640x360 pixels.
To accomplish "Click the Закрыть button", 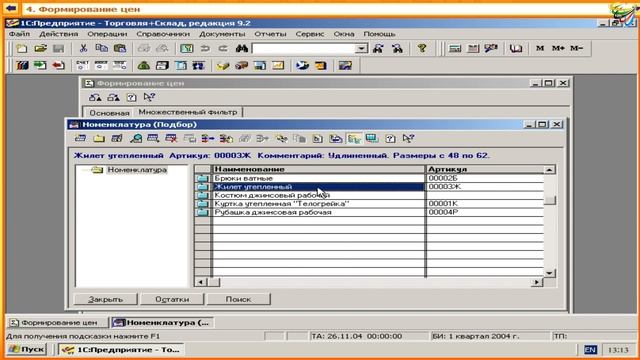I will point(105,299).
